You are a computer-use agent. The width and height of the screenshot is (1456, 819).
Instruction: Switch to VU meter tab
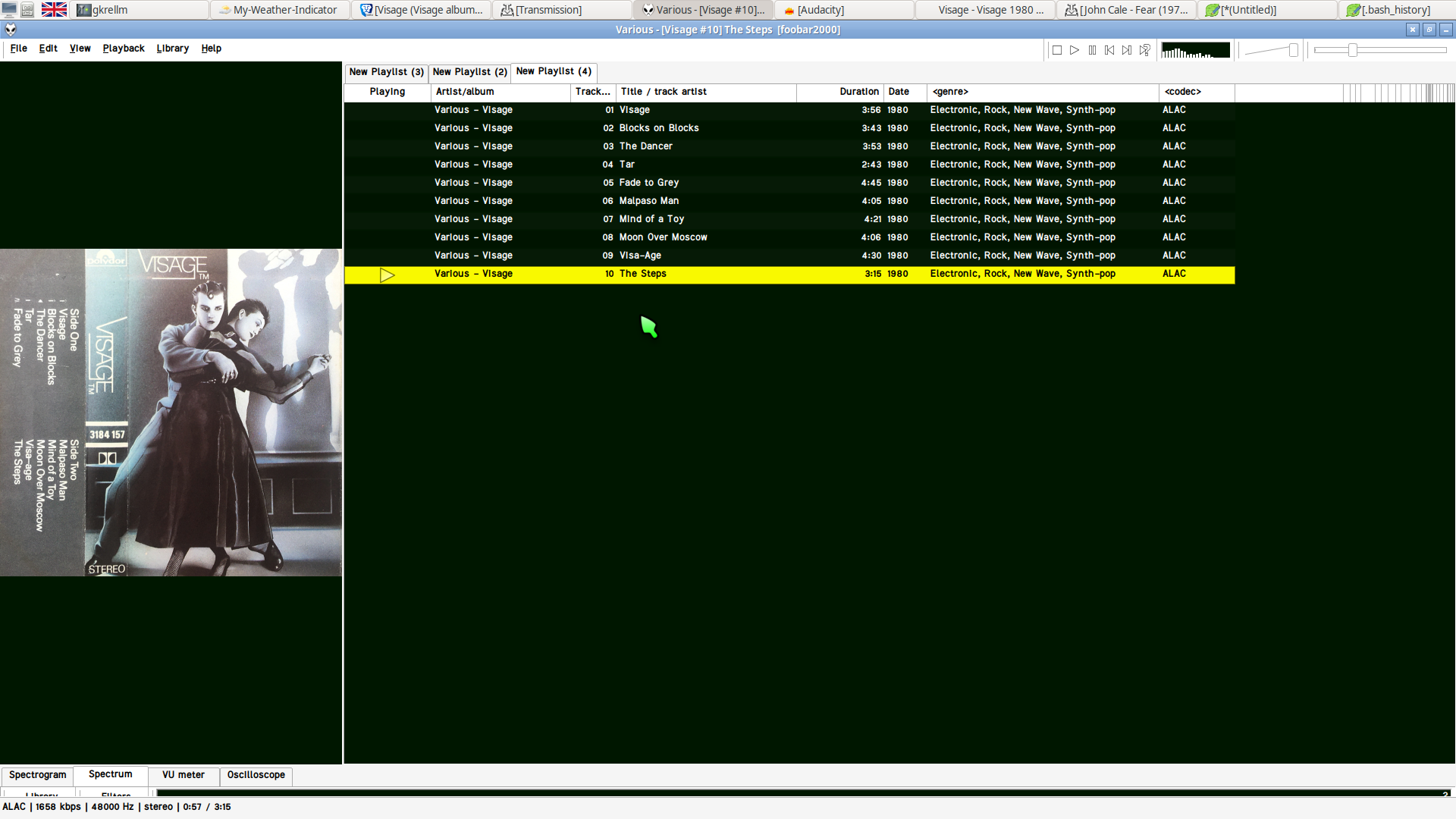(x=184, y=775)
